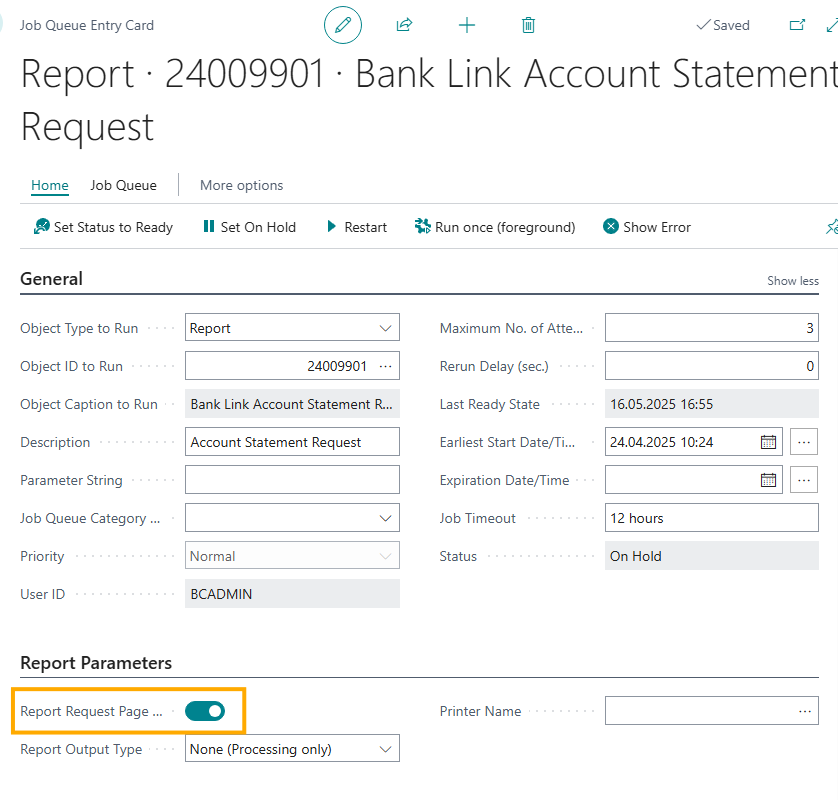Click Object ID to Run value 24009901

click(337, 366)
